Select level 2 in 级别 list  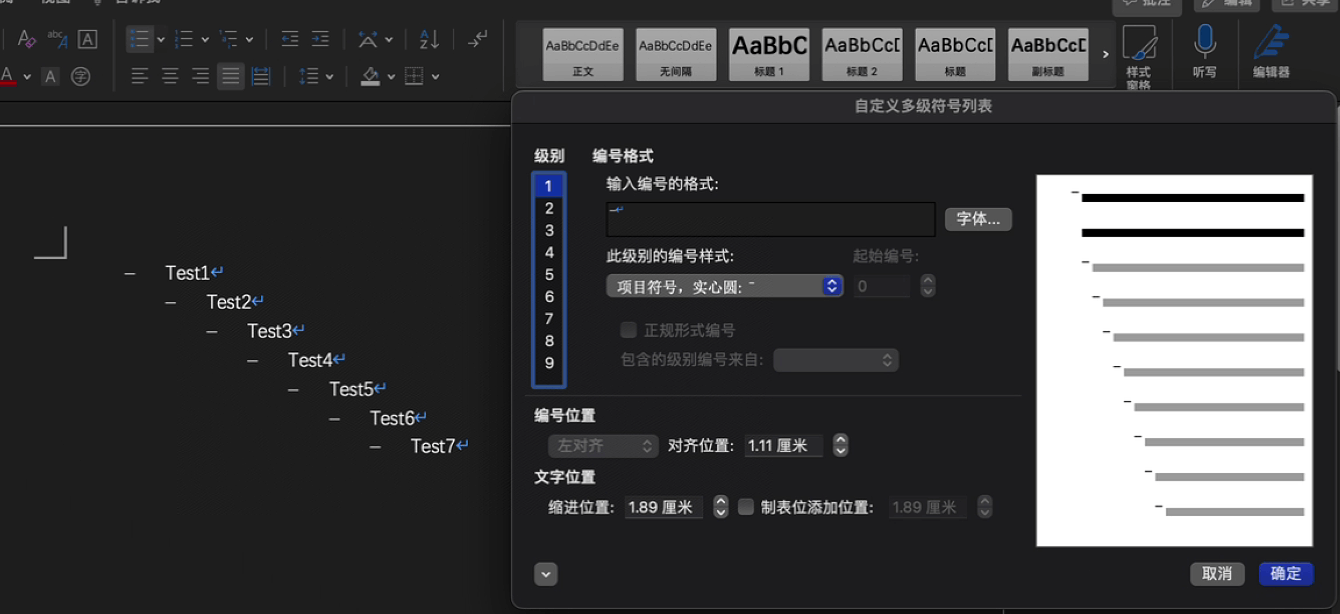coord(549,208)
